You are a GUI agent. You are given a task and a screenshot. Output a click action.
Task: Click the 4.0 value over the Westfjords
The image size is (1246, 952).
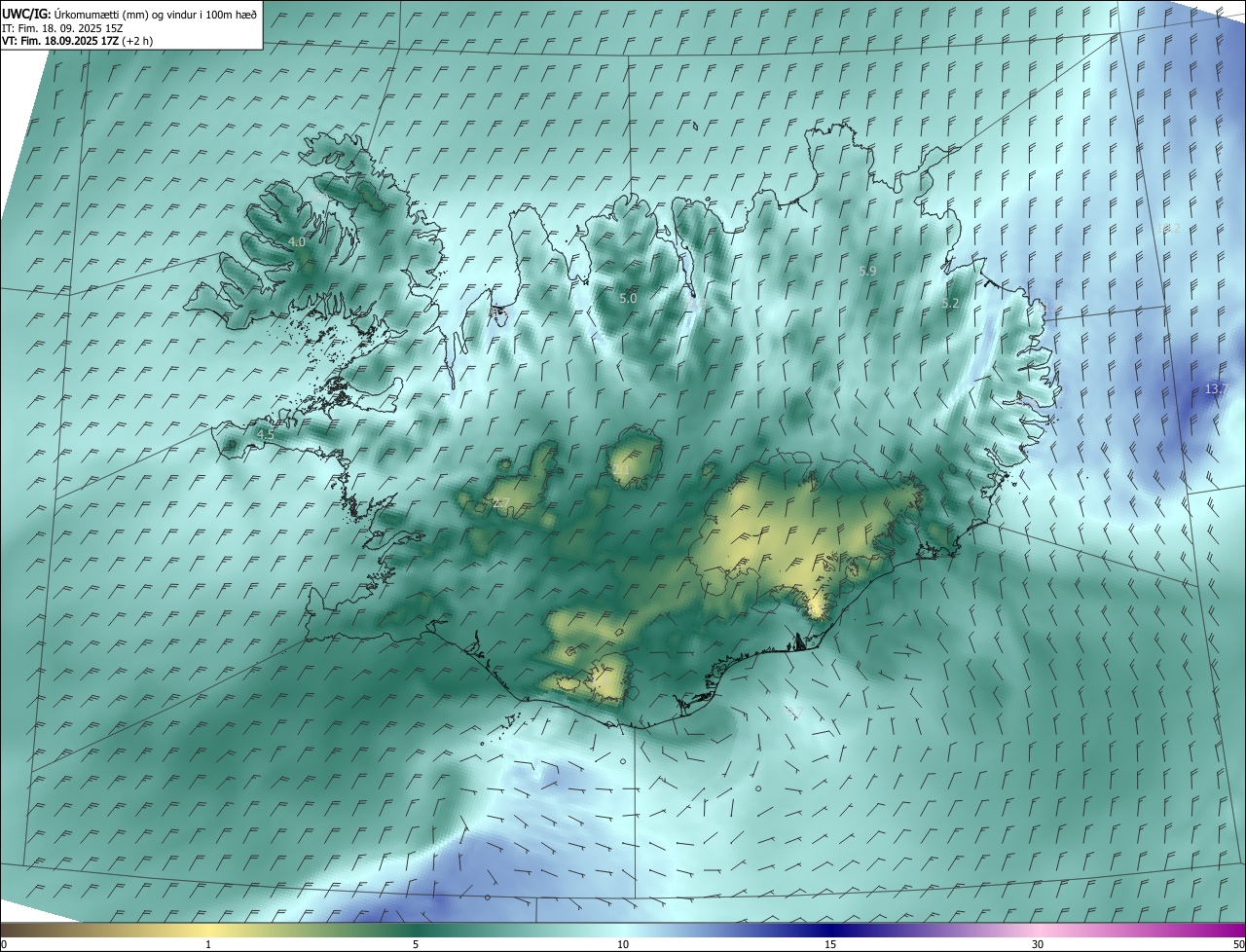(x=297, y=241)
